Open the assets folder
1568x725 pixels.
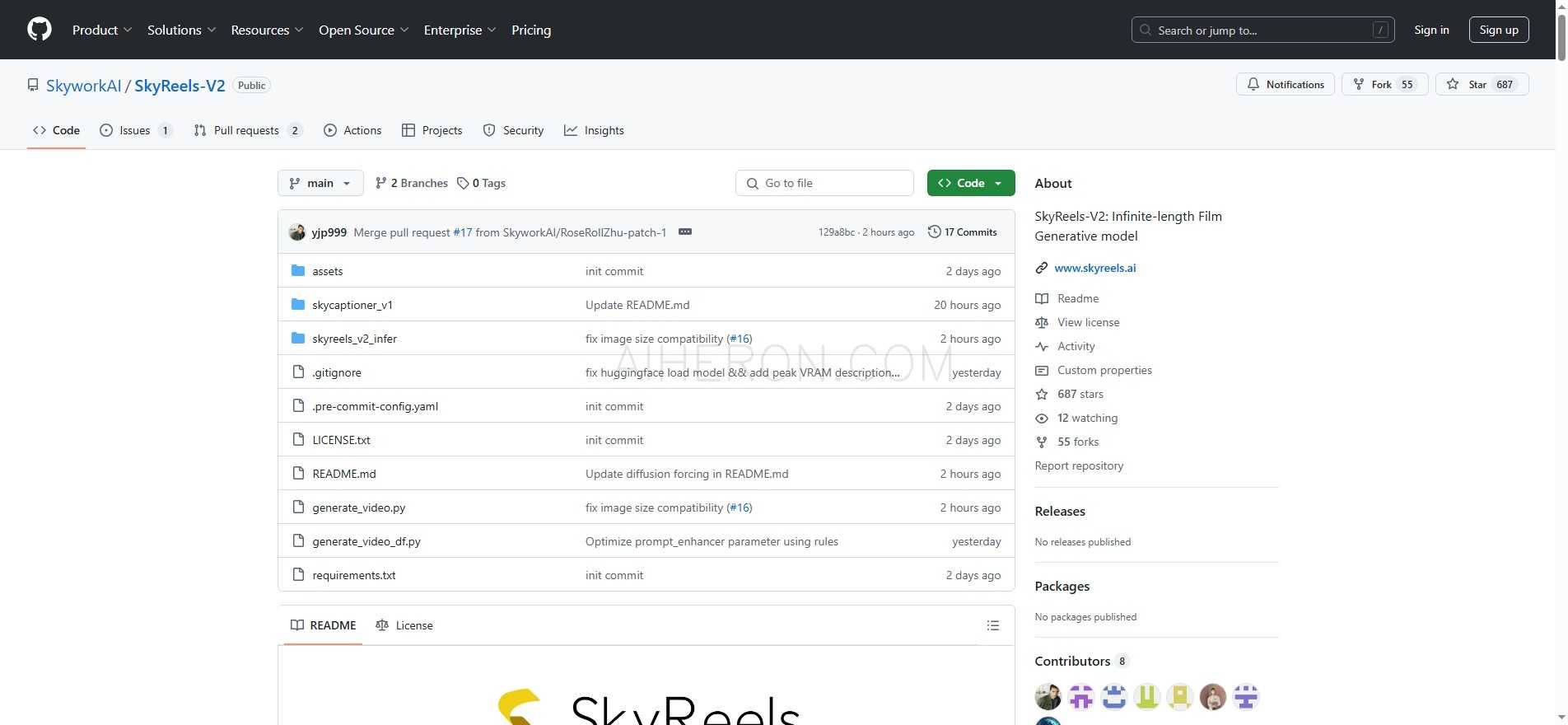coord(327,271)
